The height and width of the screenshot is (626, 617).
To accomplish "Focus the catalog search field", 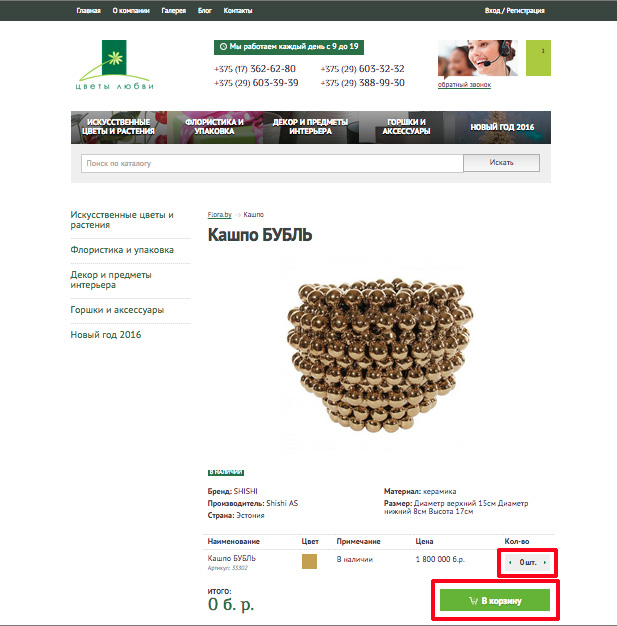I will [x=272, y=163].
